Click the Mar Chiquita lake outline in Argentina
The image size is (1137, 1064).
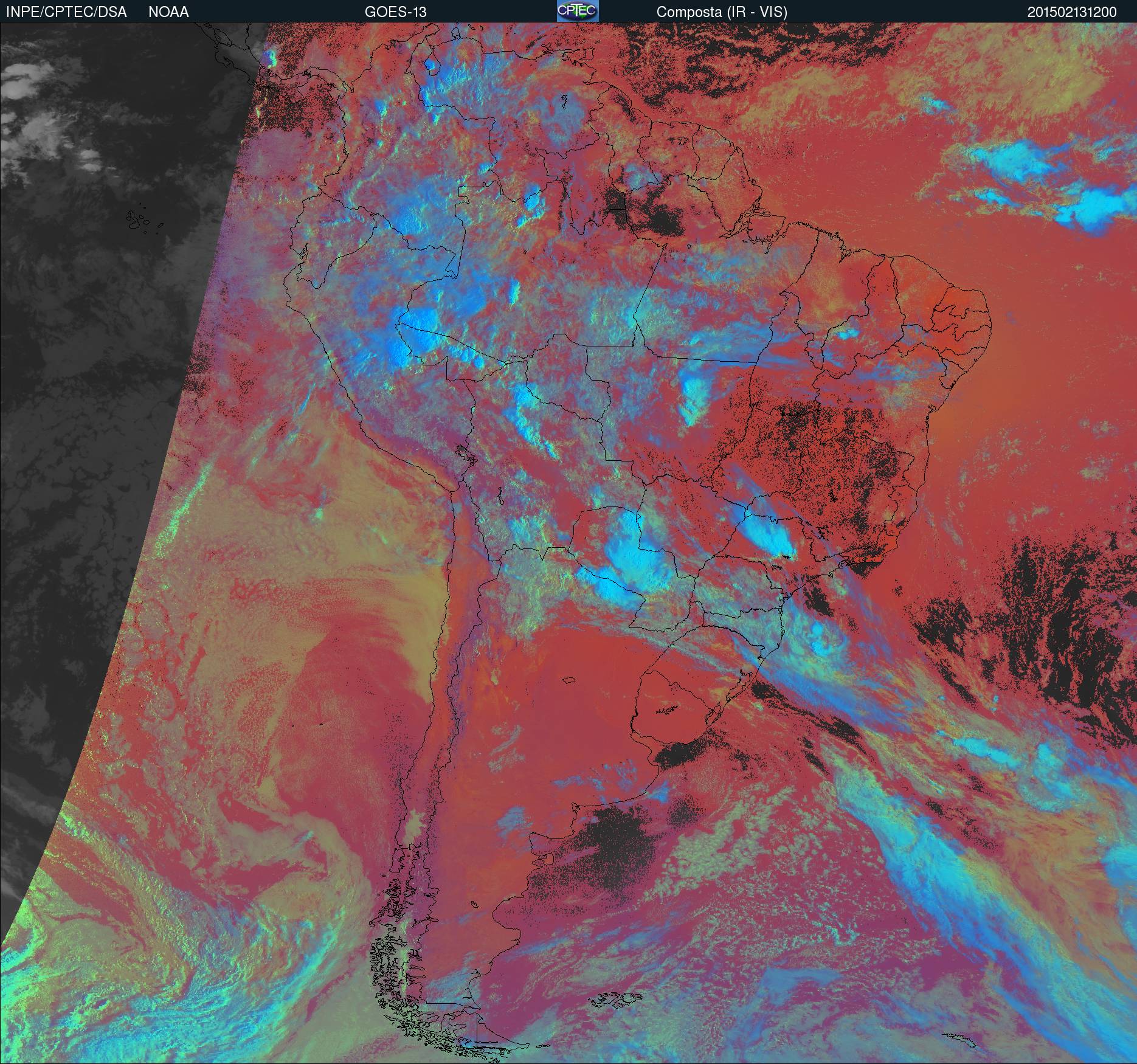(x=569, y=680)
